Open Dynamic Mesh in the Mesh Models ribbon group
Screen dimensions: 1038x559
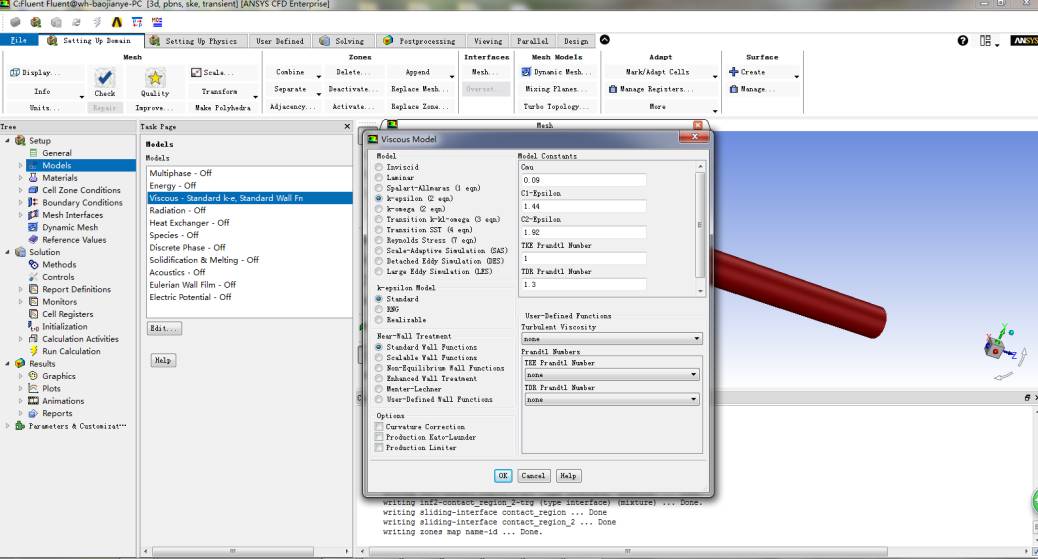click(557, 72)
